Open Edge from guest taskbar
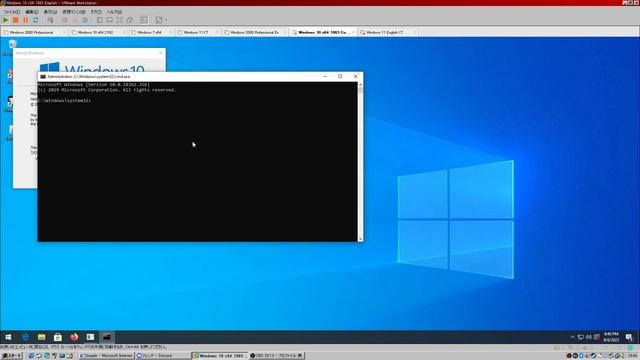This screenshot has height=360, width=640. pos(25,337)
